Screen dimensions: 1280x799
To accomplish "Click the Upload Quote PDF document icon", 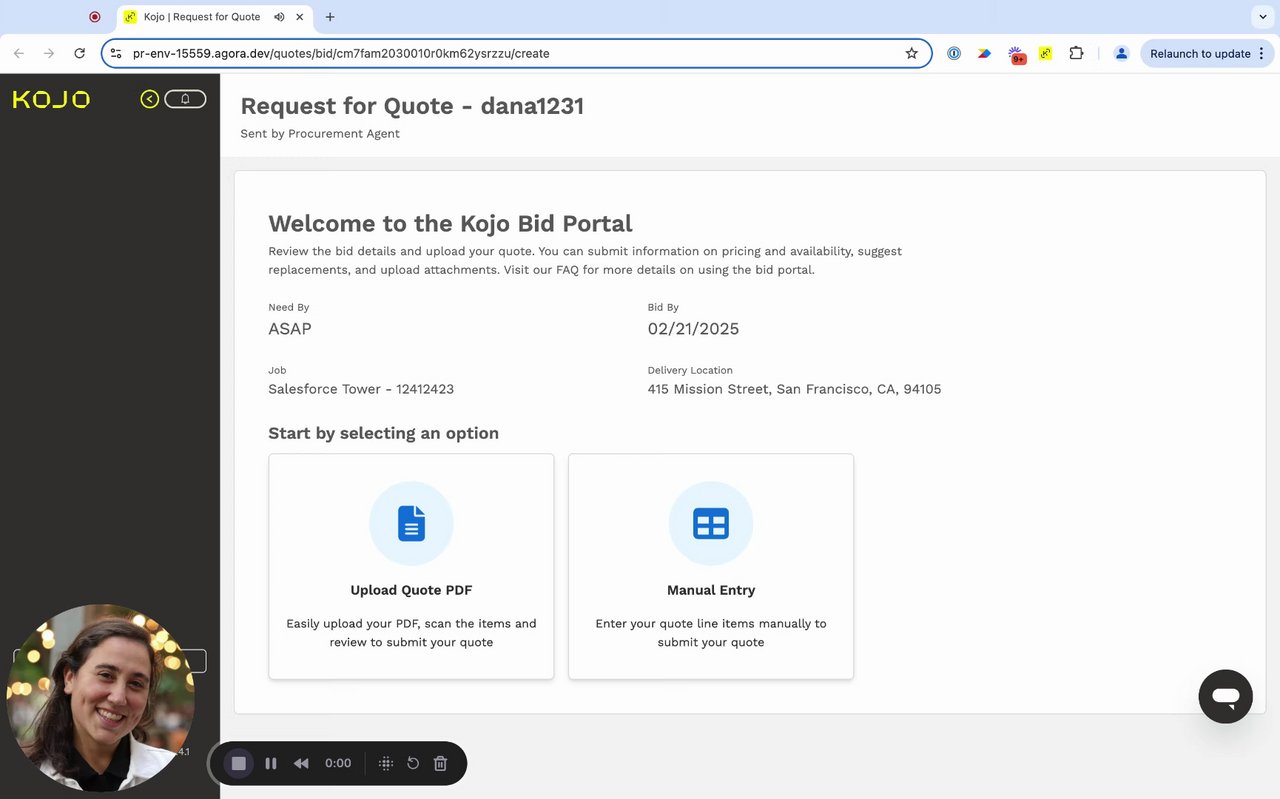I will [411, 523].
